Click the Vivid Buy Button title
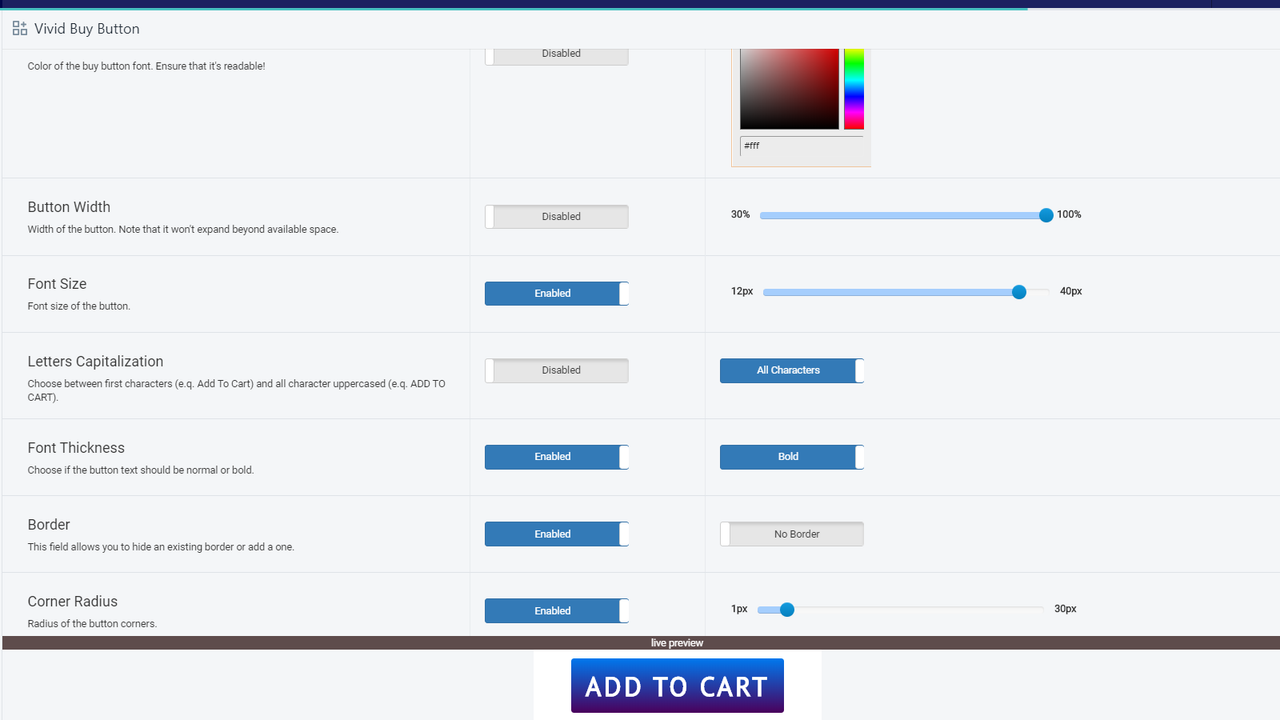Viewport: 1280px width, 720px height. point(88,28)
